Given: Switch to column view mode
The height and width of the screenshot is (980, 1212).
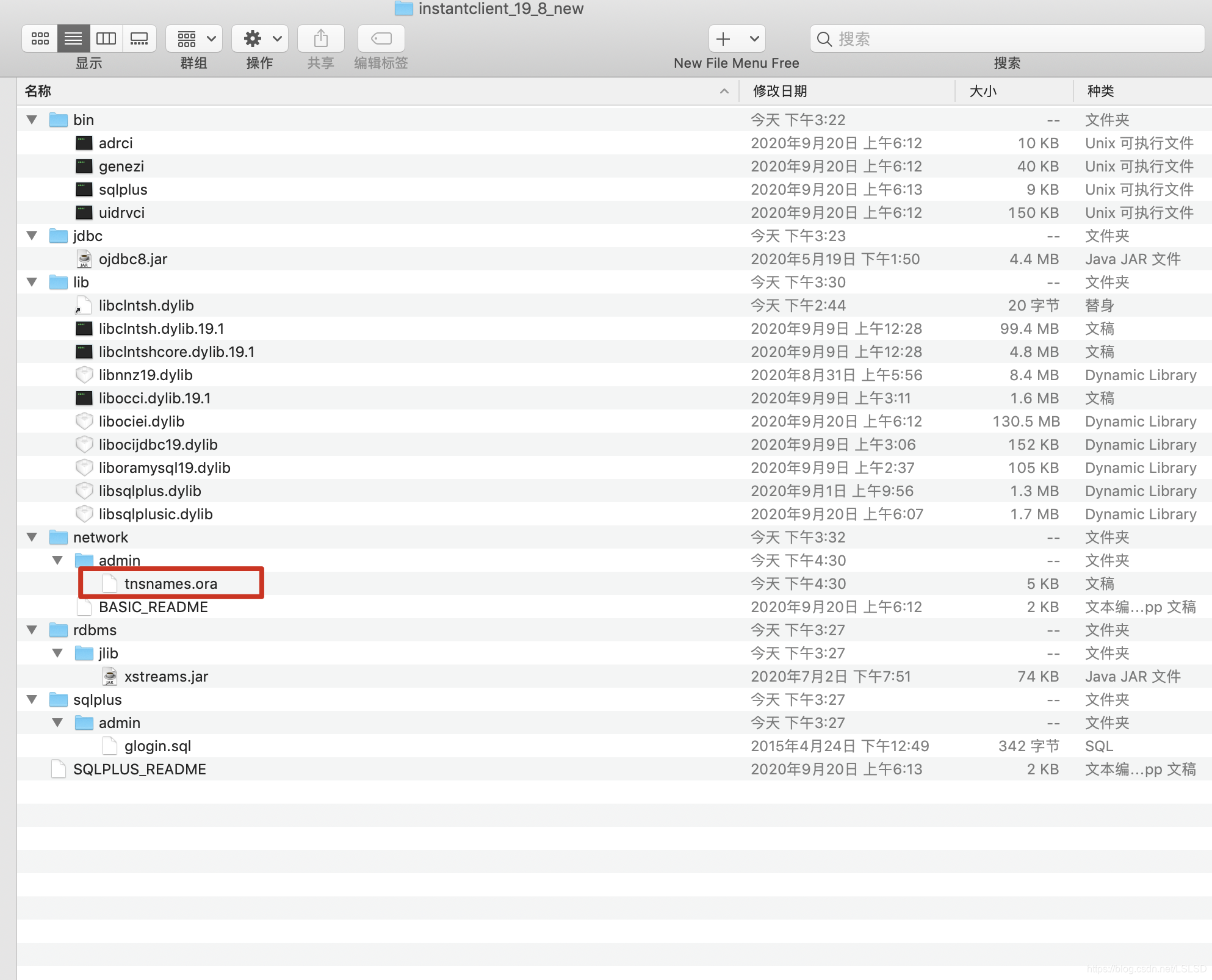Looking at the screenshot, I should coord(106,39).
